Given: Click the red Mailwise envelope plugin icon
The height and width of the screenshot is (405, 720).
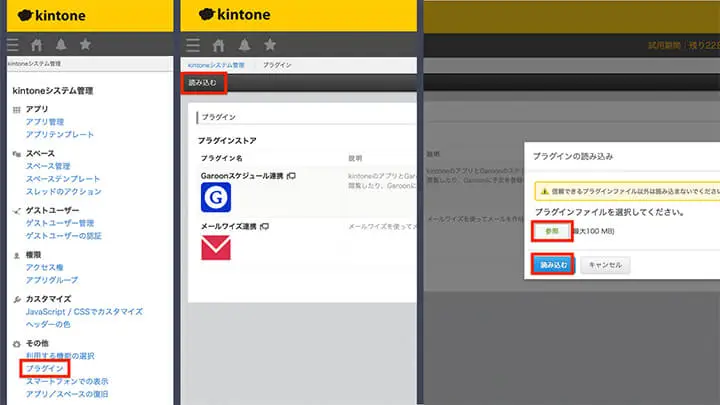Looking at the screenshot, I should (216, 248).
